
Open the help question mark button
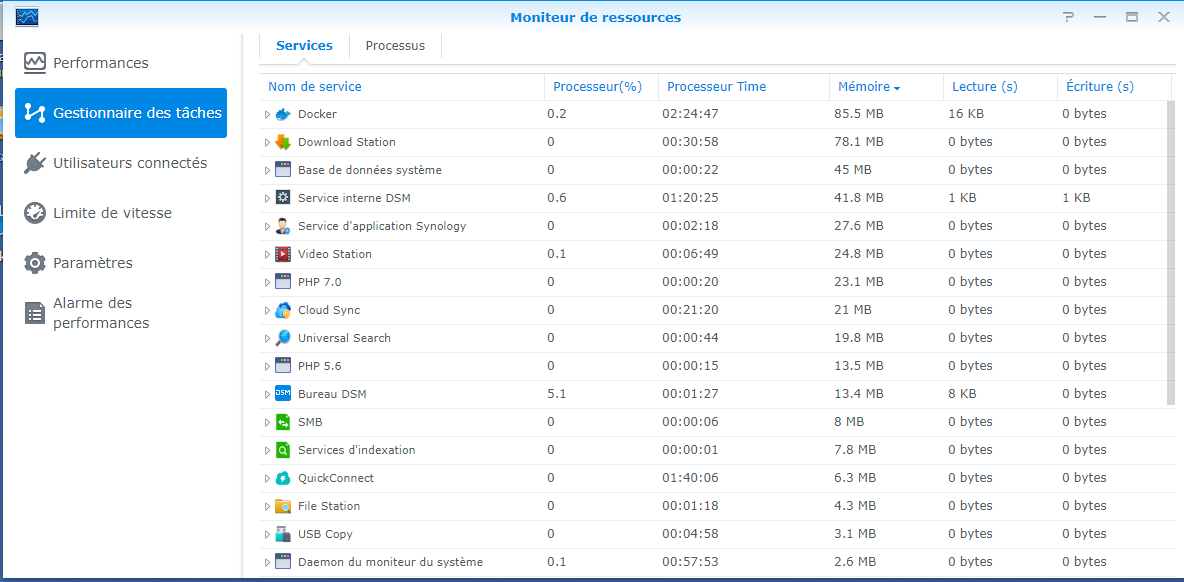tap(1097, 17)
